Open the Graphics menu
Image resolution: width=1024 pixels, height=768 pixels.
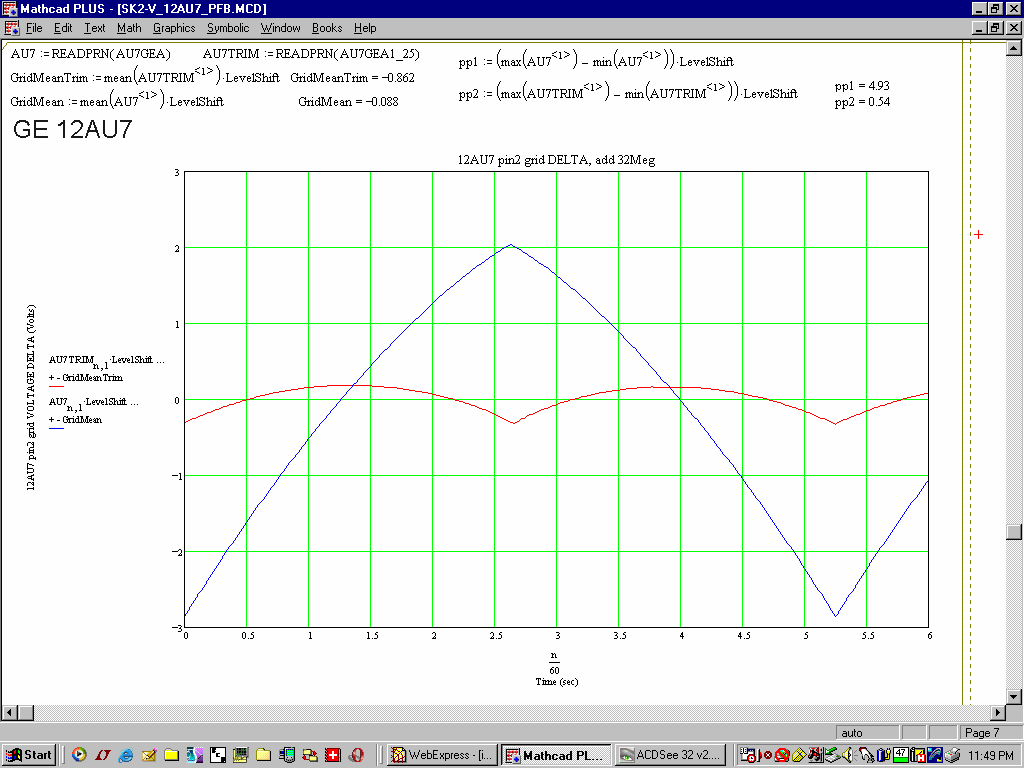tap(174, 28)
